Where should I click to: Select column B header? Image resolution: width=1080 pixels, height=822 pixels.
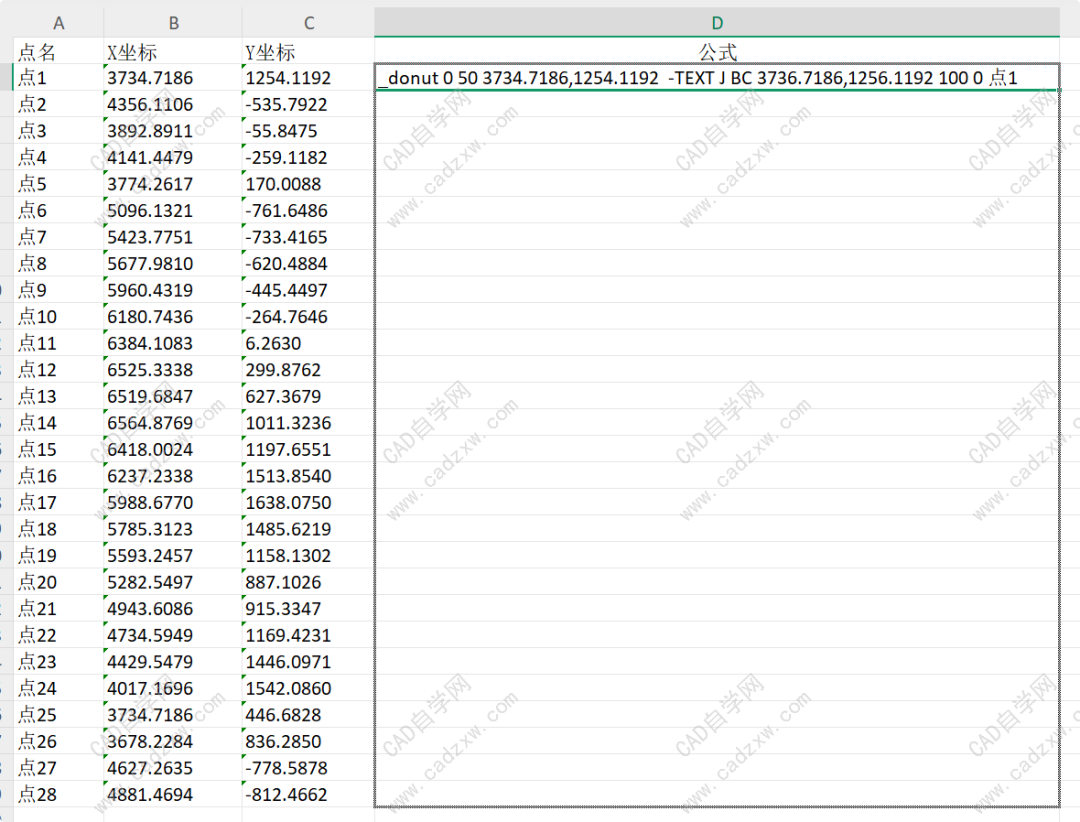(x=173, y=23)
